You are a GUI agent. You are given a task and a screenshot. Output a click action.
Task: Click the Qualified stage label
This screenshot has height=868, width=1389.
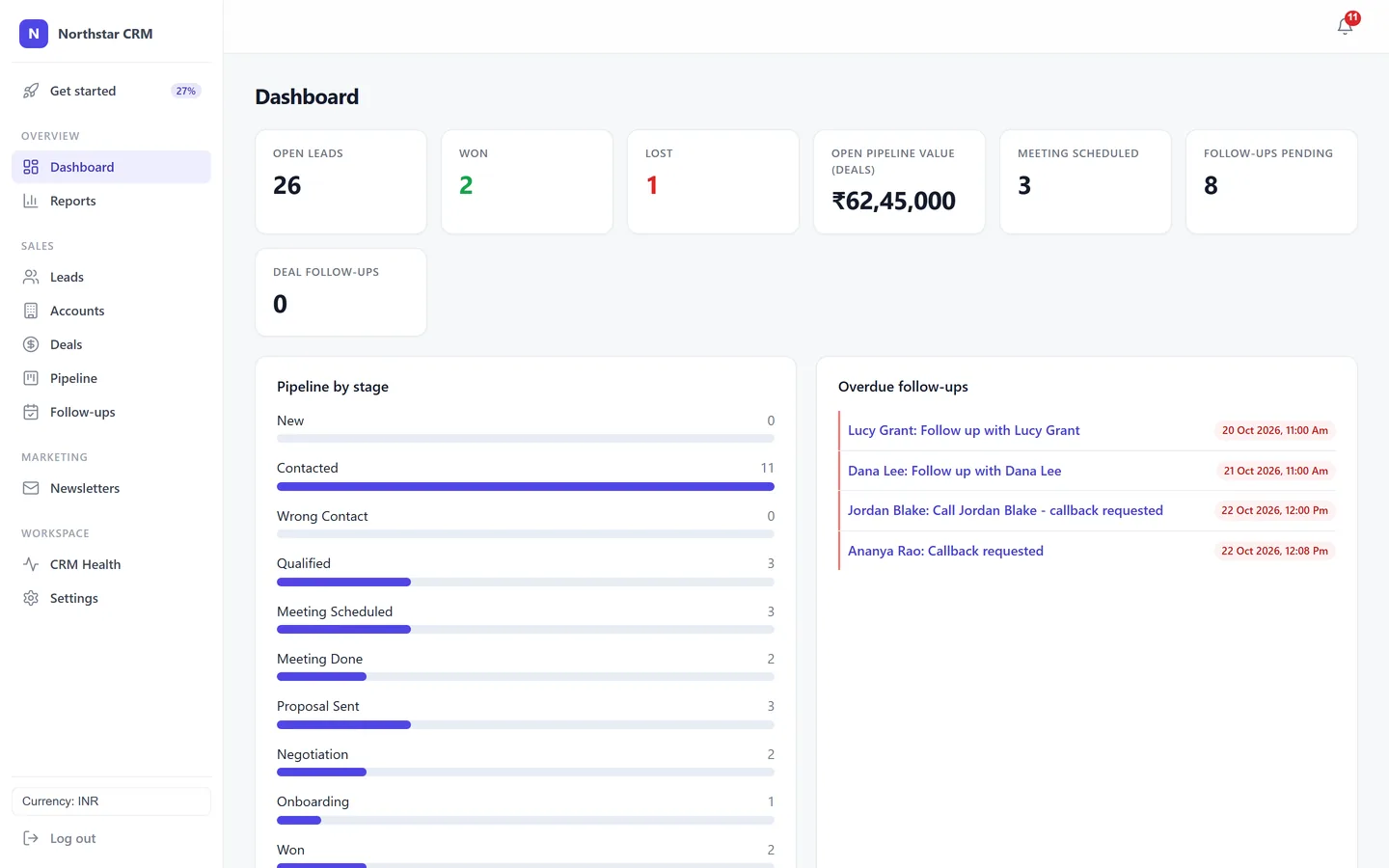click(x=304, y=563)
